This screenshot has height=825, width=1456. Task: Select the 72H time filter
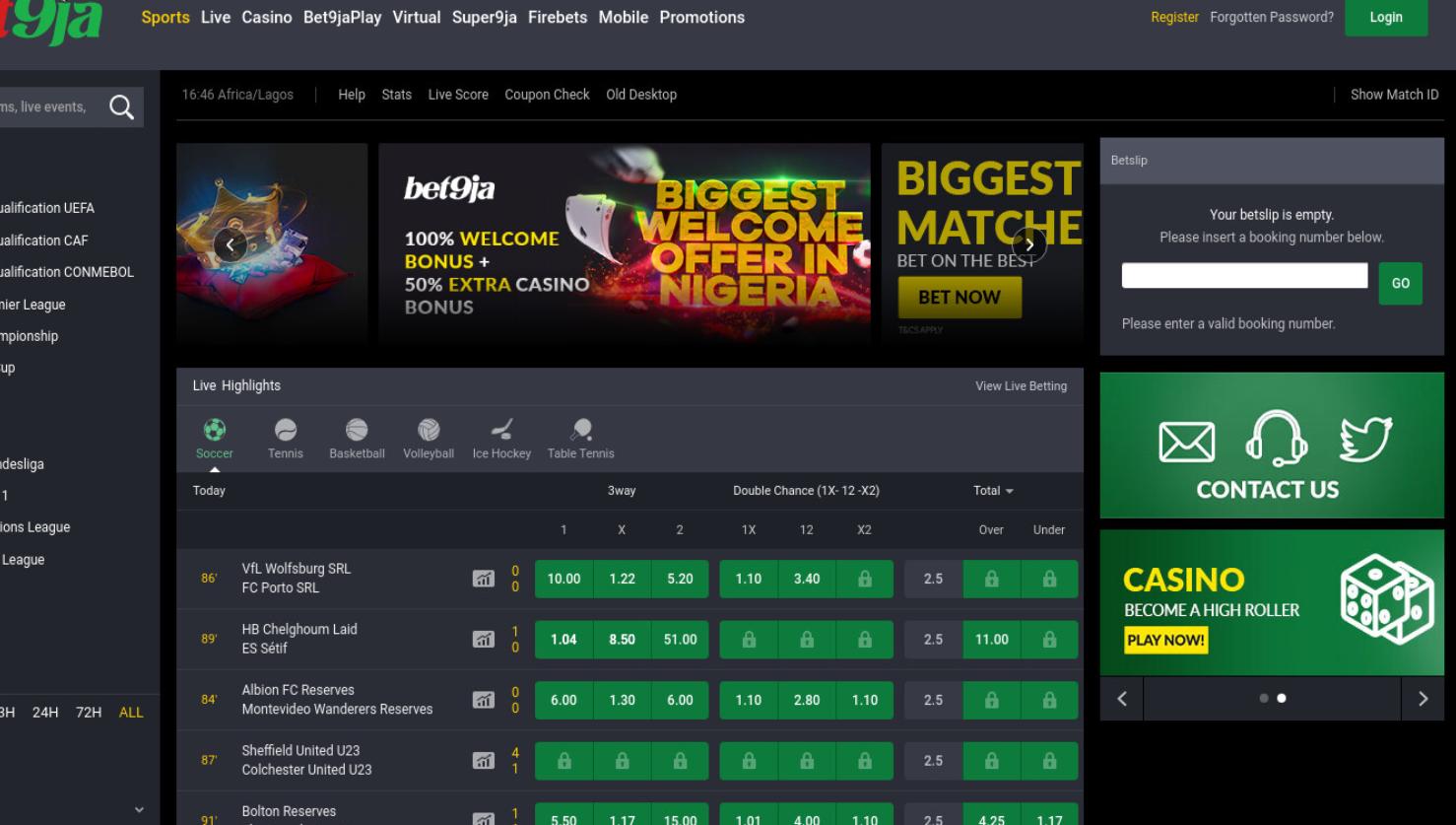(89, 713)
